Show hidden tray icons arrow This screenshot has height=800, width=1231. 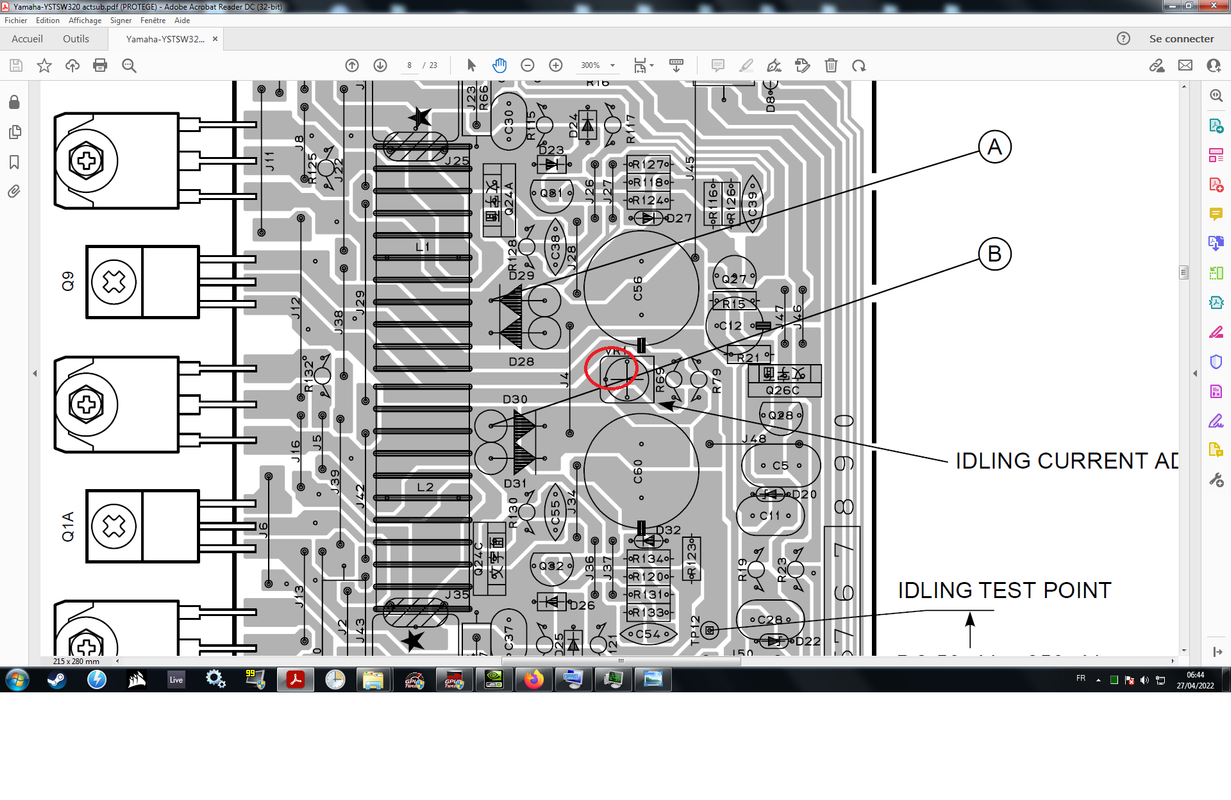tap(1096, 679)
